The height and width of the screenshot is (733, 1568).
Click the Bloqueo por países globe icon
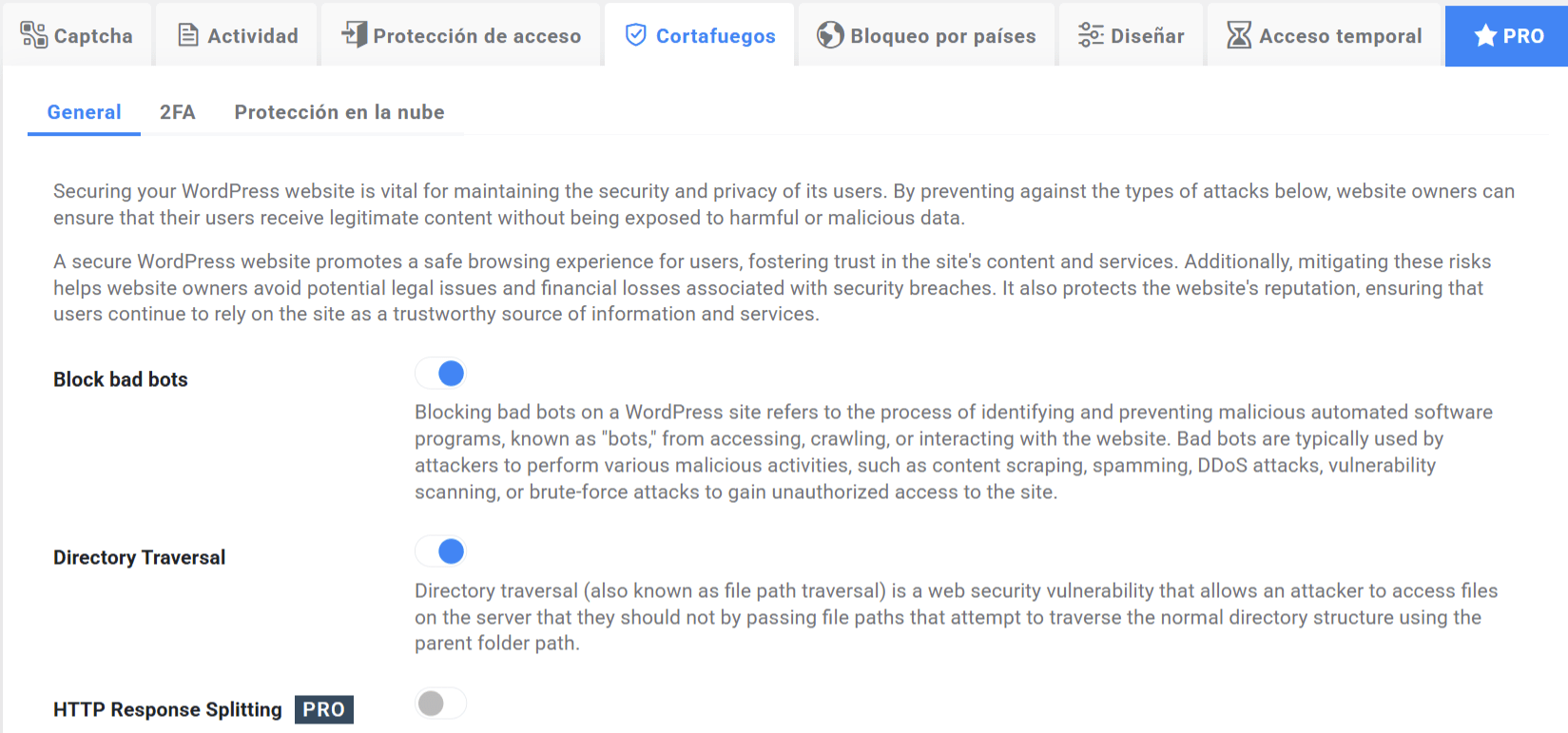[x=830, y=35]
